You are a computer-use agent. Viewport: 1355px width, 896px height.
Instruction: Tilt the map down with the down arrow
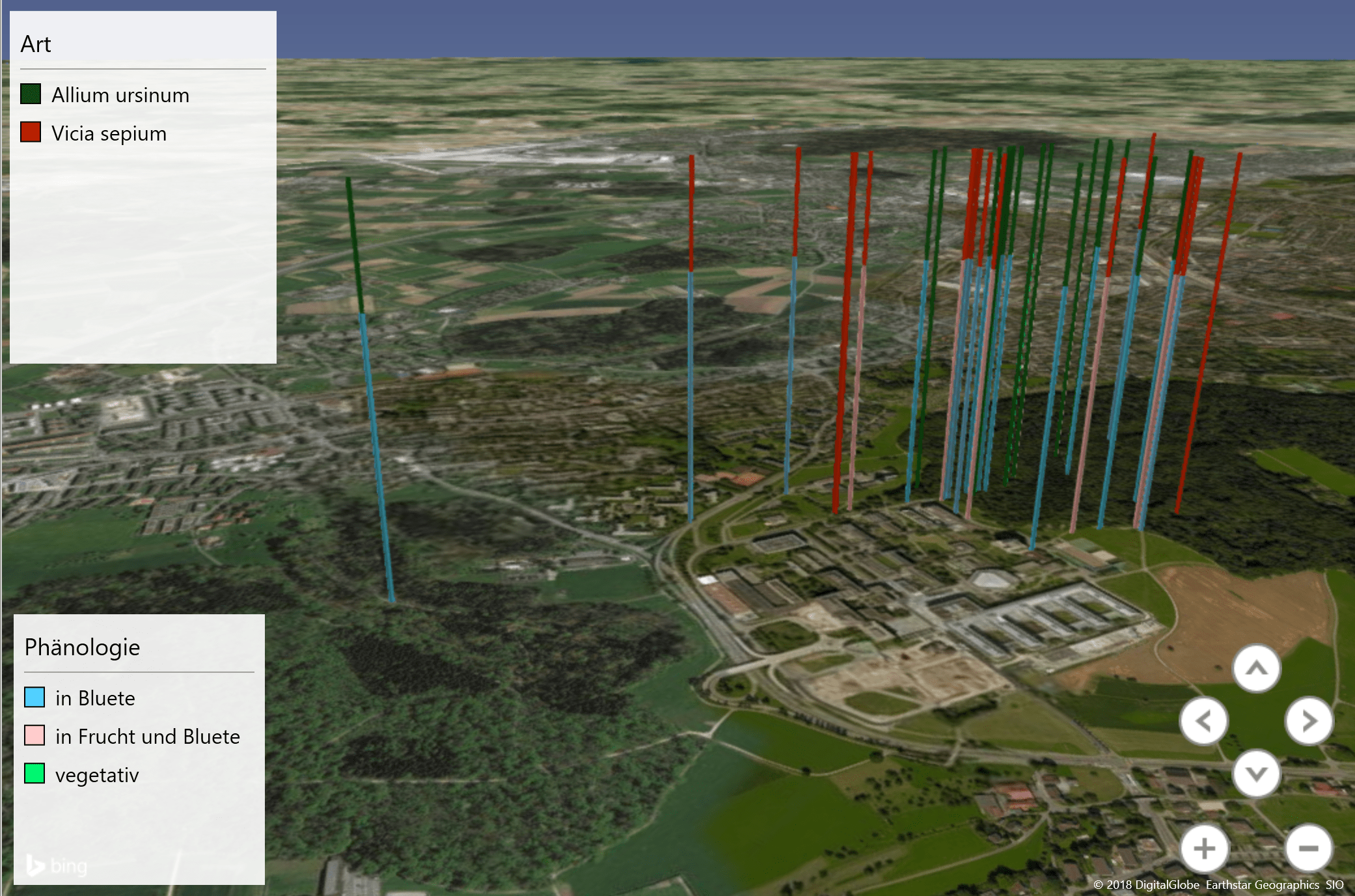tap(1257, 774)
